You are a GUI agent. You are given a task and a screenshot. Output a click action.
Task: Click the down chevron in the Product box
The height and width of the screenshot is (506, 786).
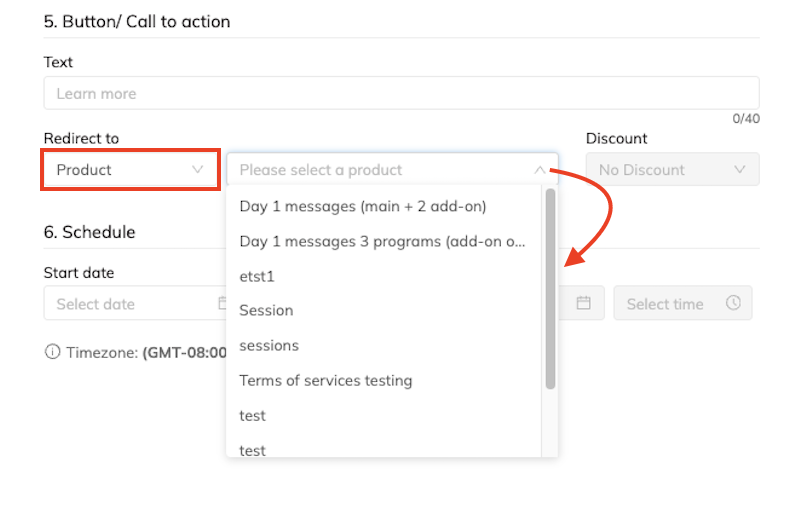coord(198,170)
